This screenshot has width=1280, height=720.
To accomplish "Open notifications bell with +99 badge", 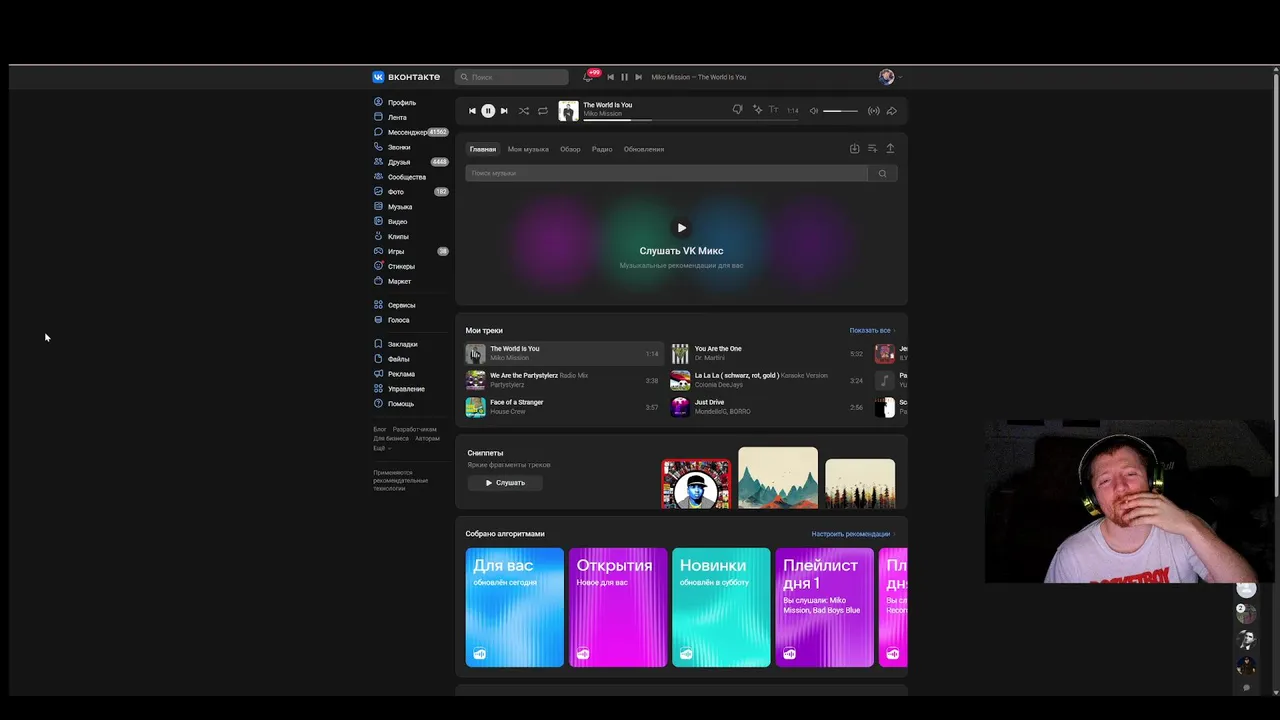I will (588, 77).
